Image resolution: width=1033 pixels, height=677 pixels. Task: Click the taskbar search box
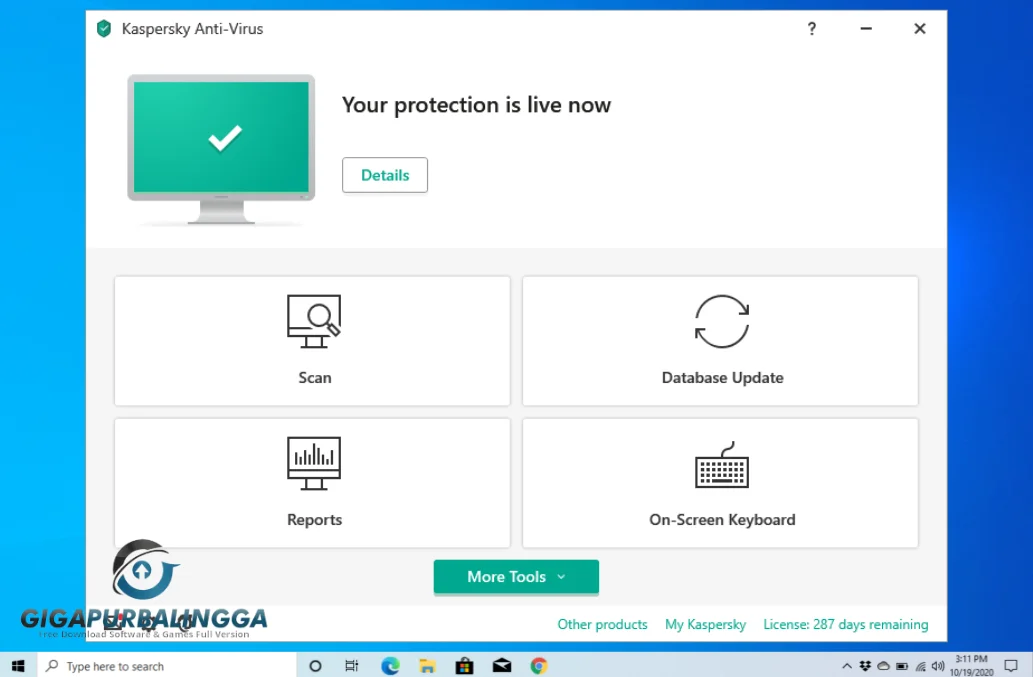tap(167, 666)
